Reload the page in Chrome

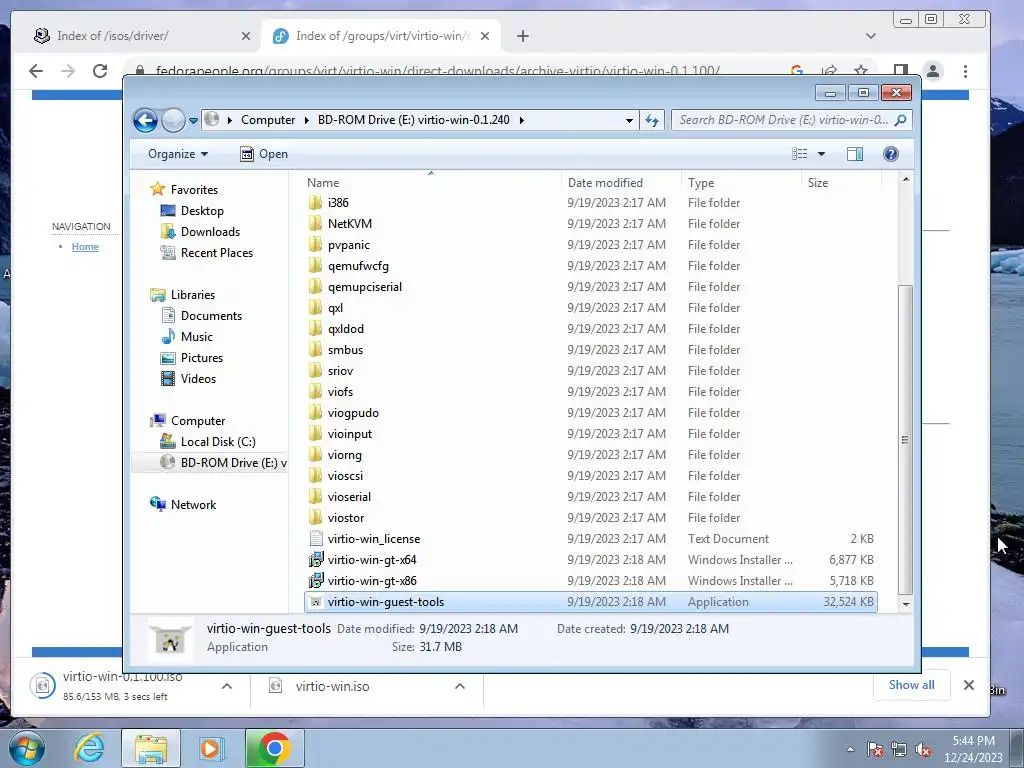click(100, 71)
